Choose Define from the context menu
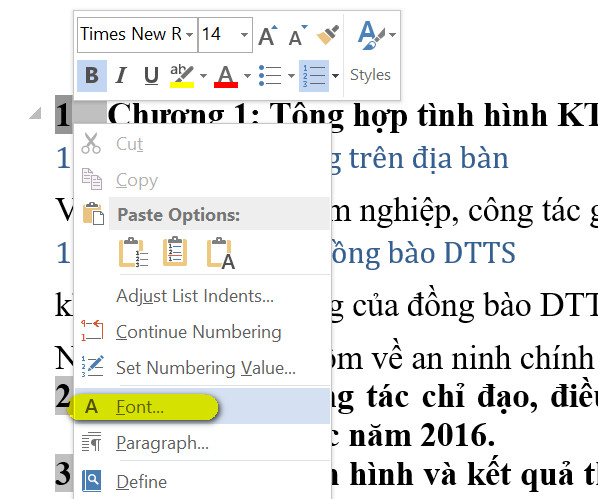Screen dimensions: 598x499 (x=202, y=481)
